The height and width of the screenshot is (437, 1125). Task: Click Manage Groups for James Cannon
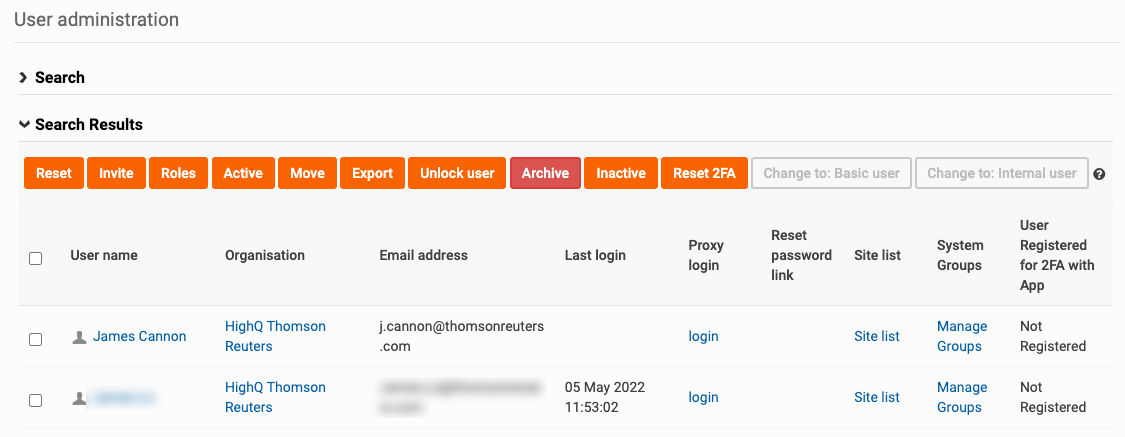pos(962,337)
